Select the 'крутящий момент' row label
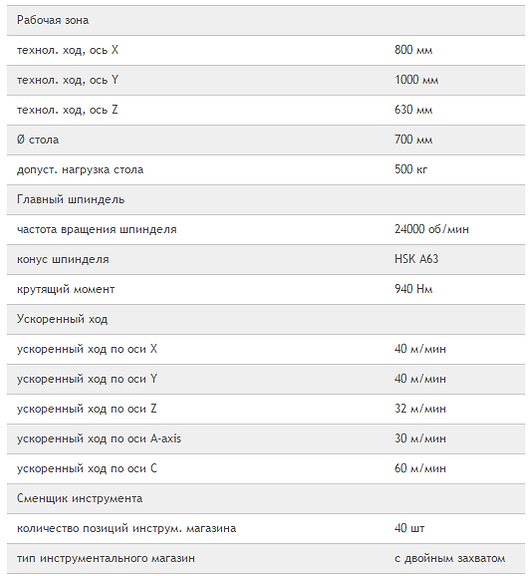 click(66, 289)
